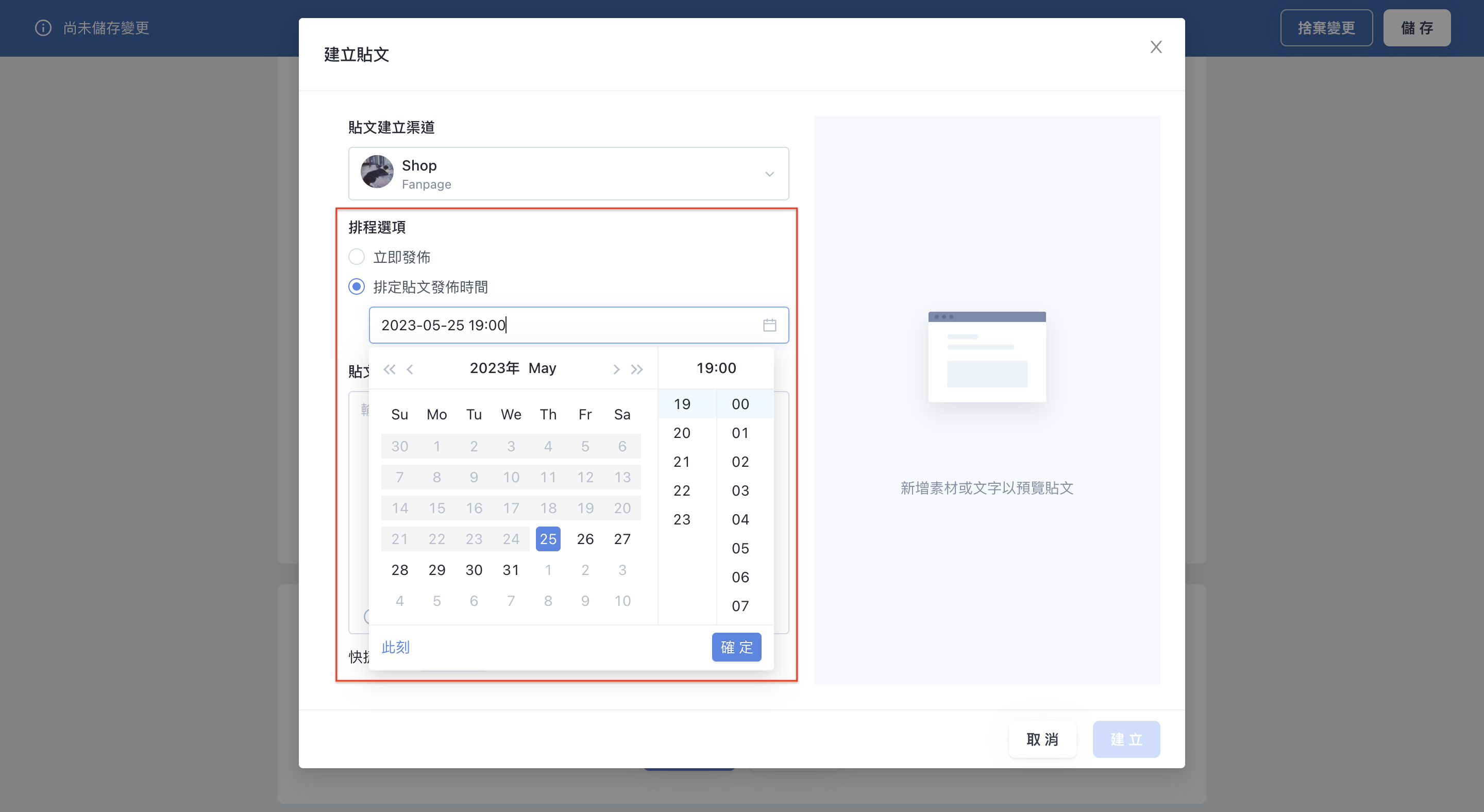This screenshot has height=812, width=1484.
Task: Select minute 01 in minutes column
Action: click(745, 433)
